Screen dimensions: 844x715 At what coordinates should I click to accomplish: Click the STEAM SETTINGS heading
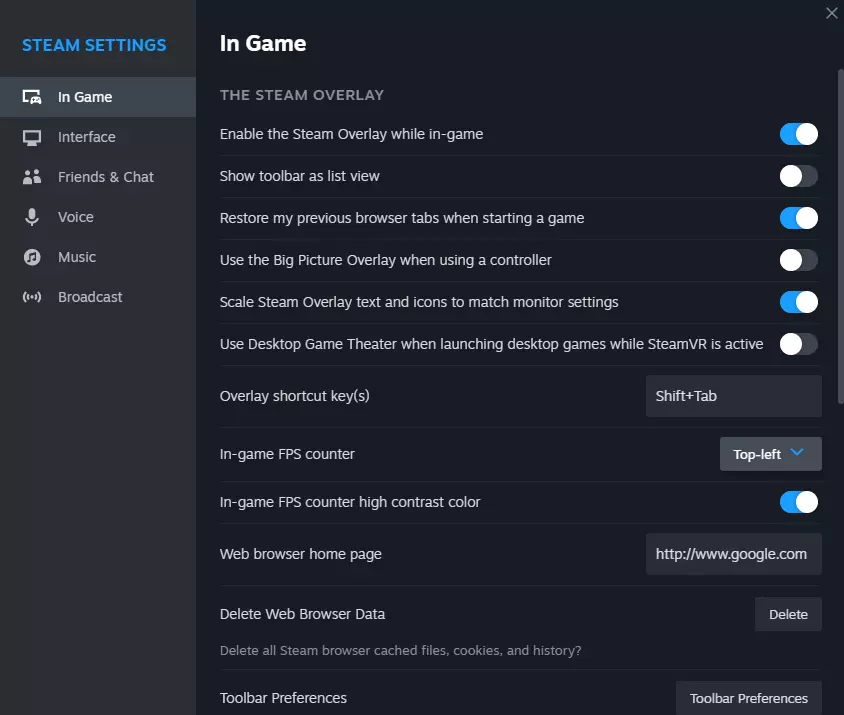click(94, 45)
